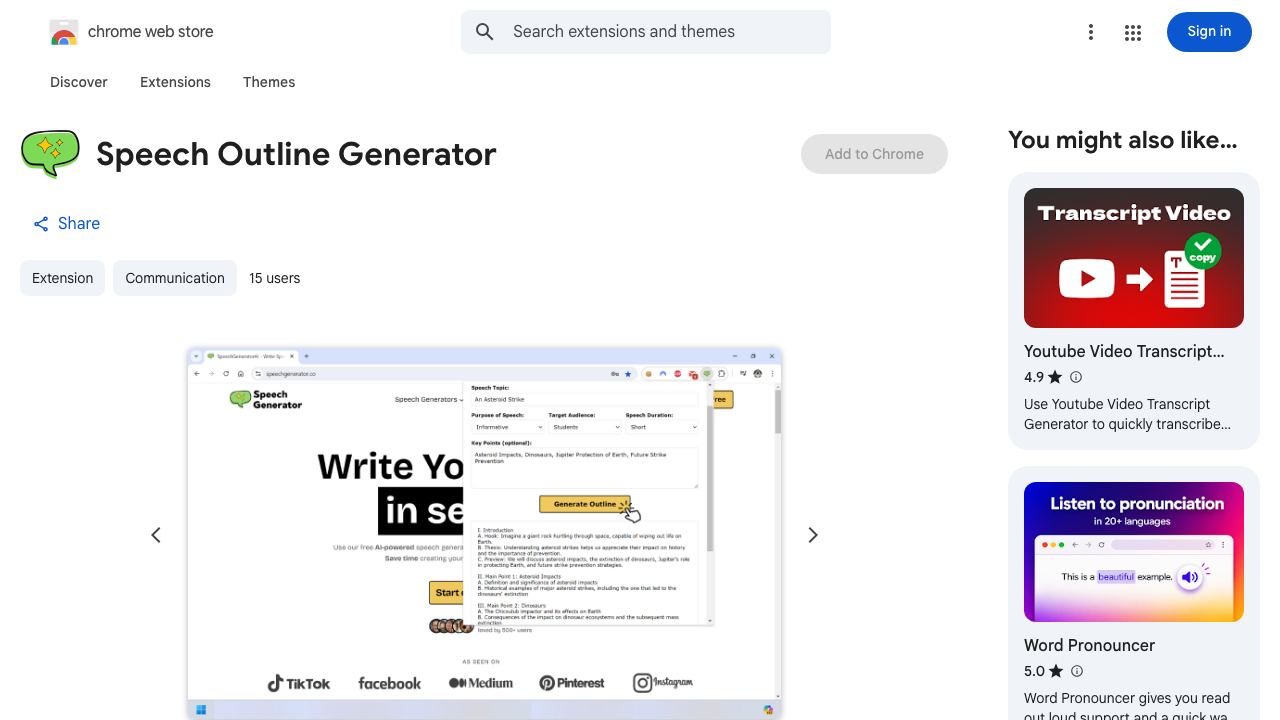Click the star icon next to 5.0
The height and width of the screenshot is (720, 1280).
[1056, 671]
